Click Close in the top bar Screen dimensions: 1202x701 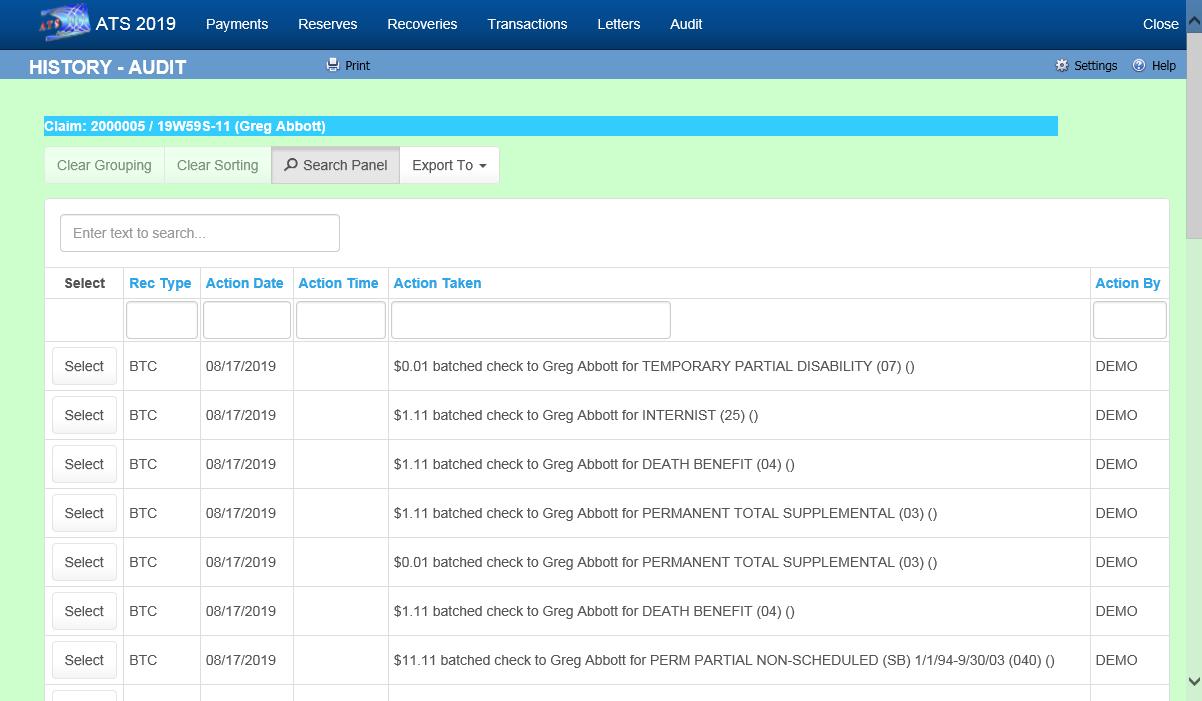(1160, 24)
